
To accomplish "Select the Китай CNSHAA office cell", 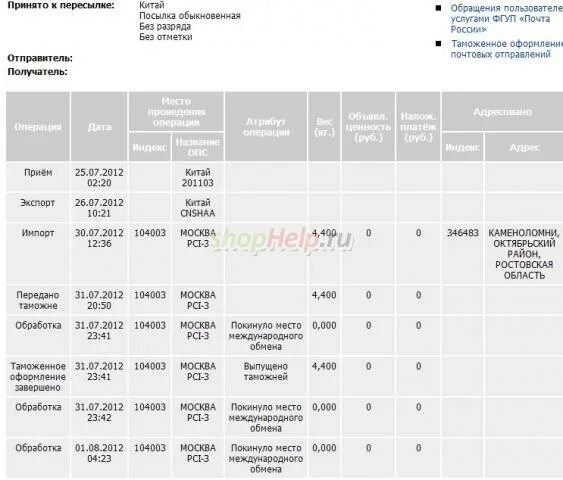I will tap(198, 208).
